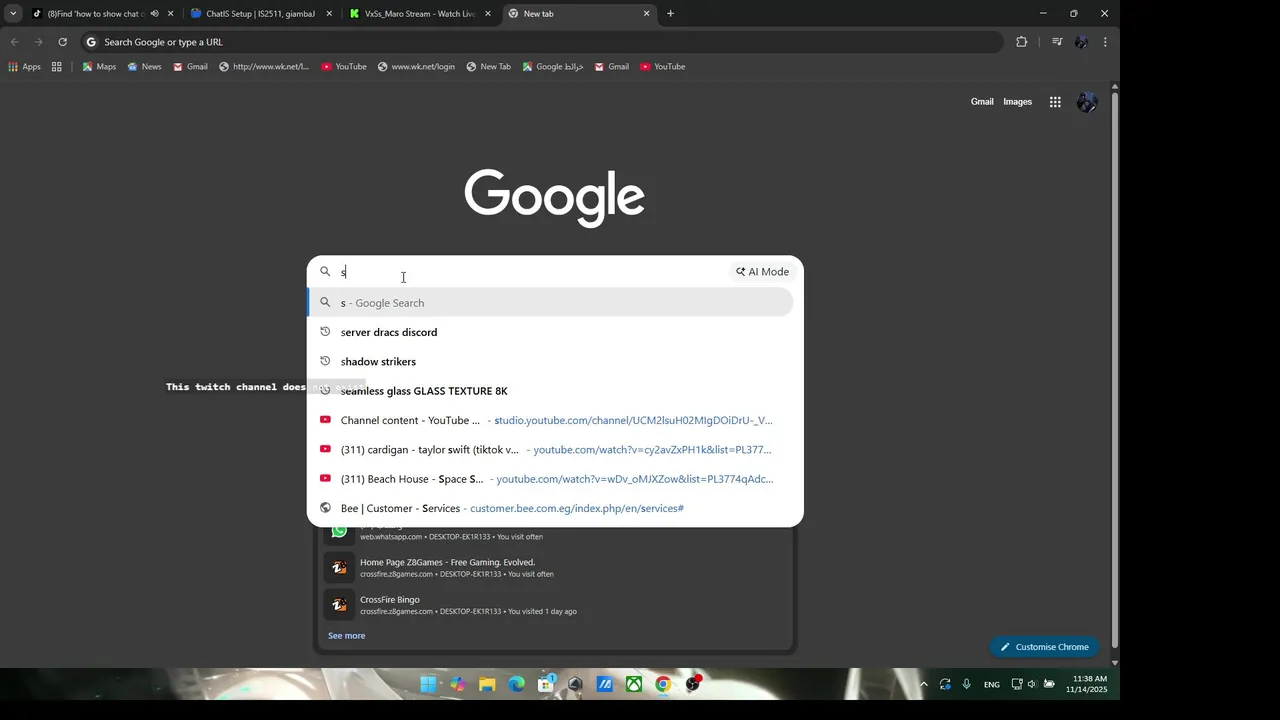Open the ENG language switcher
The height and width of the screenshot is (720, 1280).
click(x=991, y=685)
